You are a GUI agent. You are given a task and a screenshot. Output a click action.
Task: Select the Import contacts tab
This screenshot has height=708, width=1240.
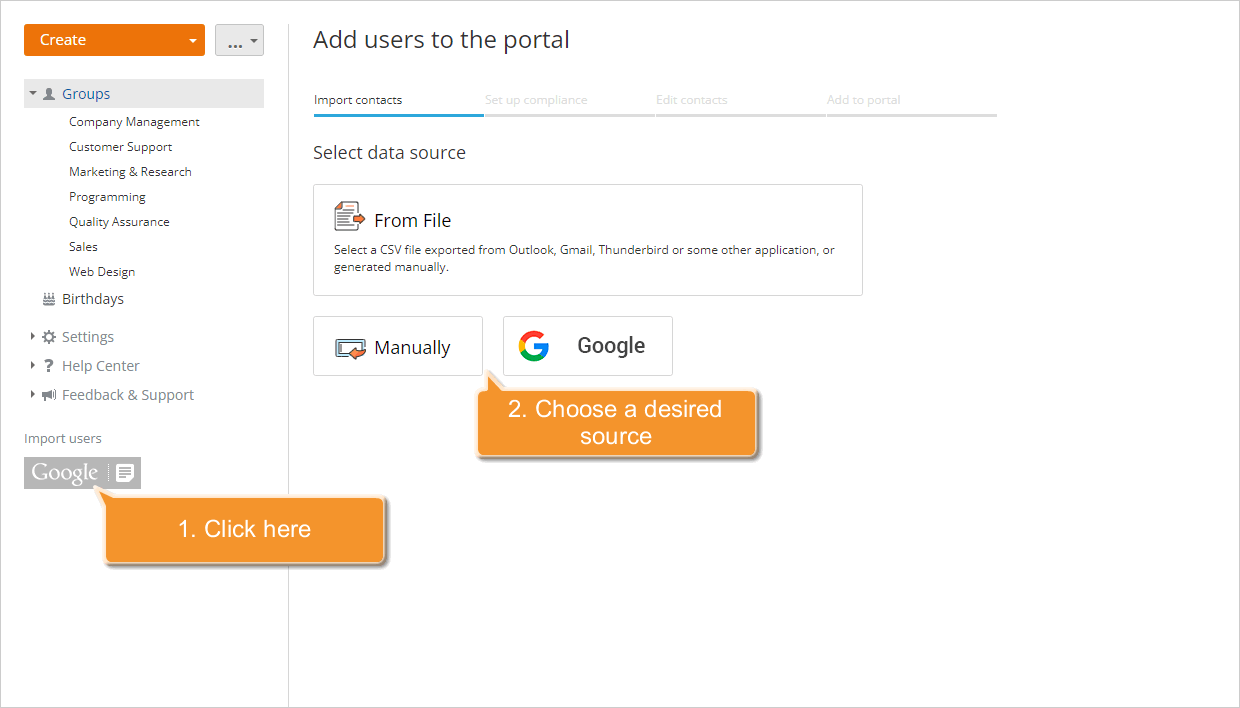pyautogui.click(x=358, y=100)
